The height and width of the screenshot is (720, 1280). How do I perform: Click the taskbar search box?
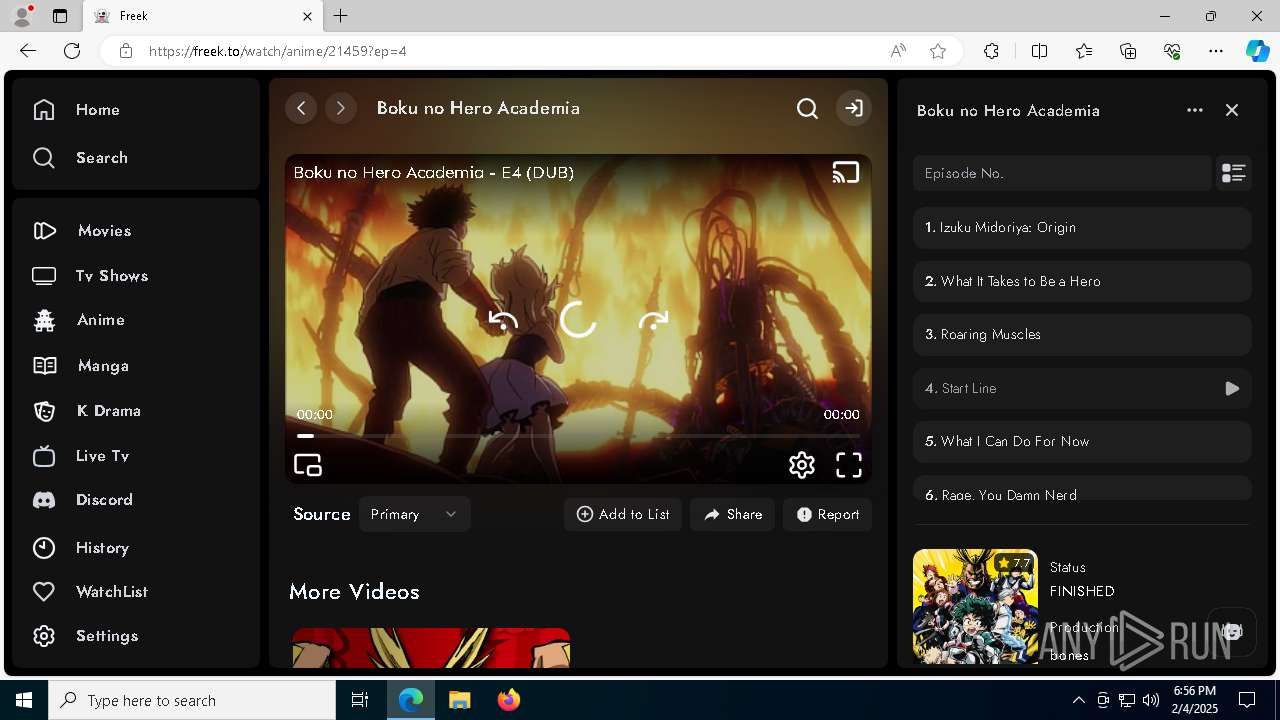(x=192, y=700)
